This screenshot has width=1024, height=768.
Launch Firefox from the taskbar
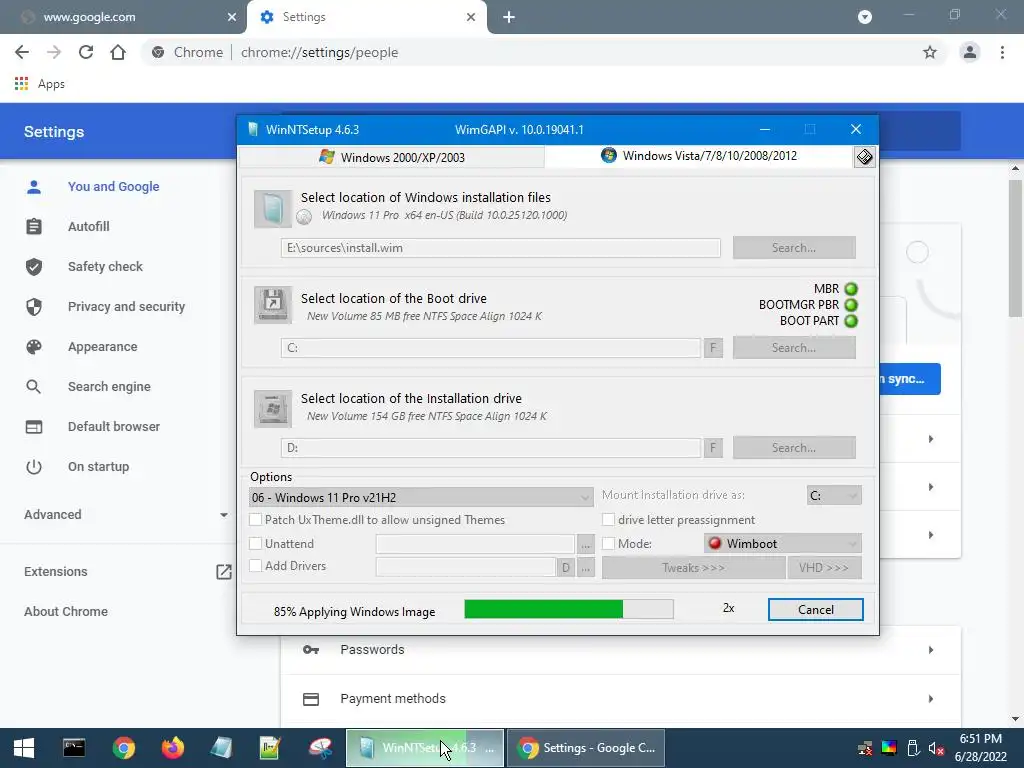173,748
